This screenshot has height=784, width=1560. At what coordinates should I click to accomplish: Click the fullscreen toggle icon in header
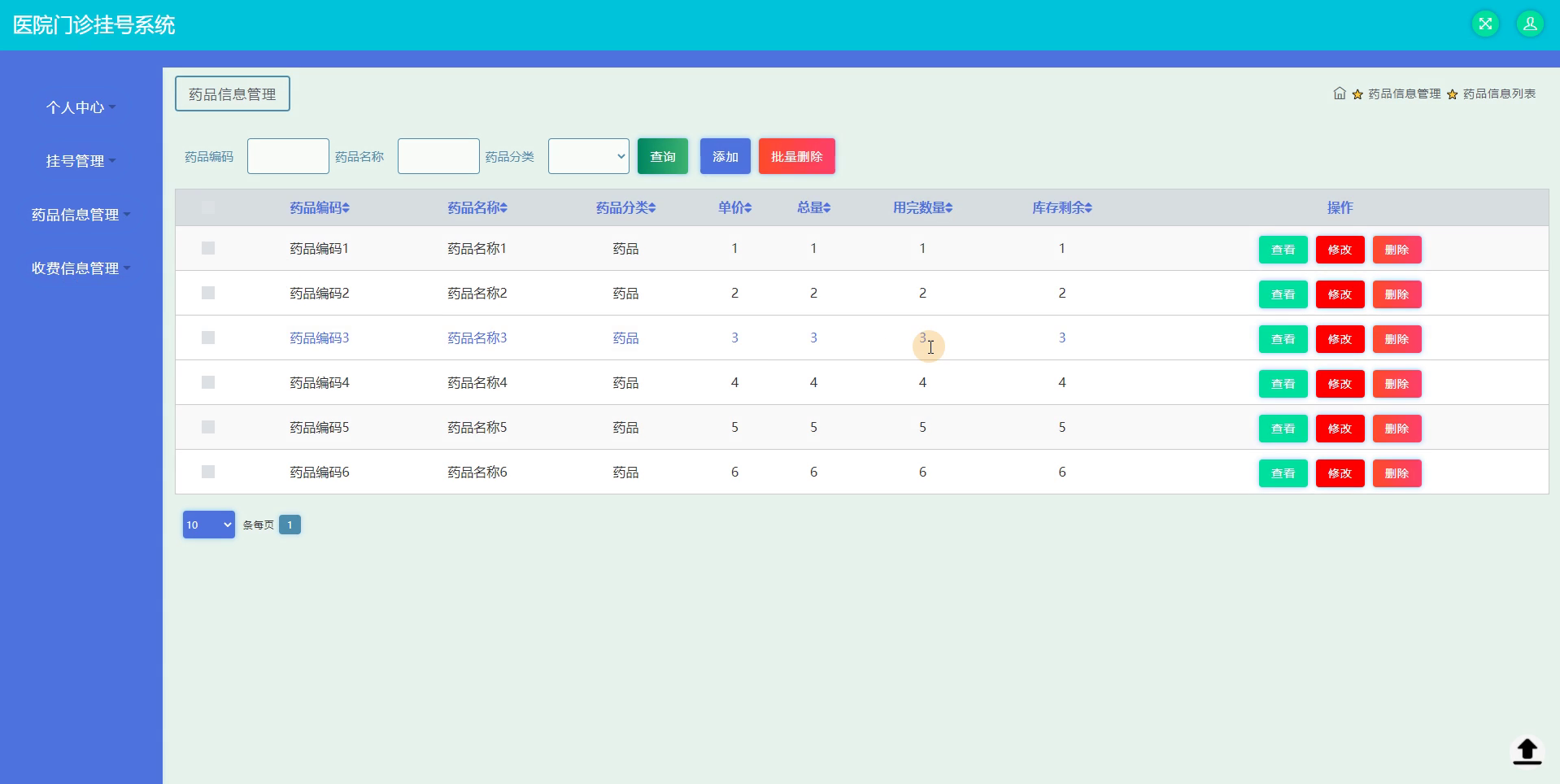click(x=1485, y=24)
